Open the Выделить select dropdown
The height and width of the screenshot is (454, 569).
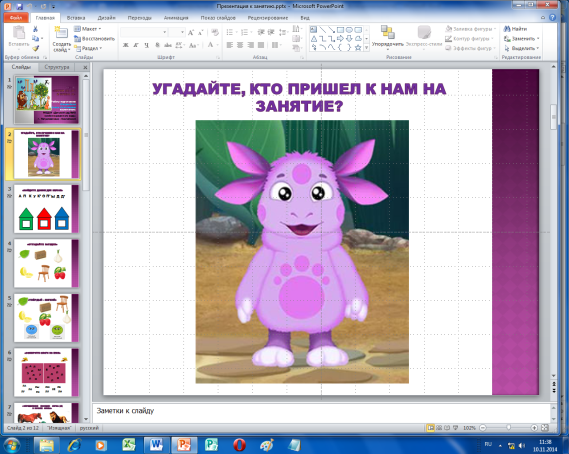[522, 48]
